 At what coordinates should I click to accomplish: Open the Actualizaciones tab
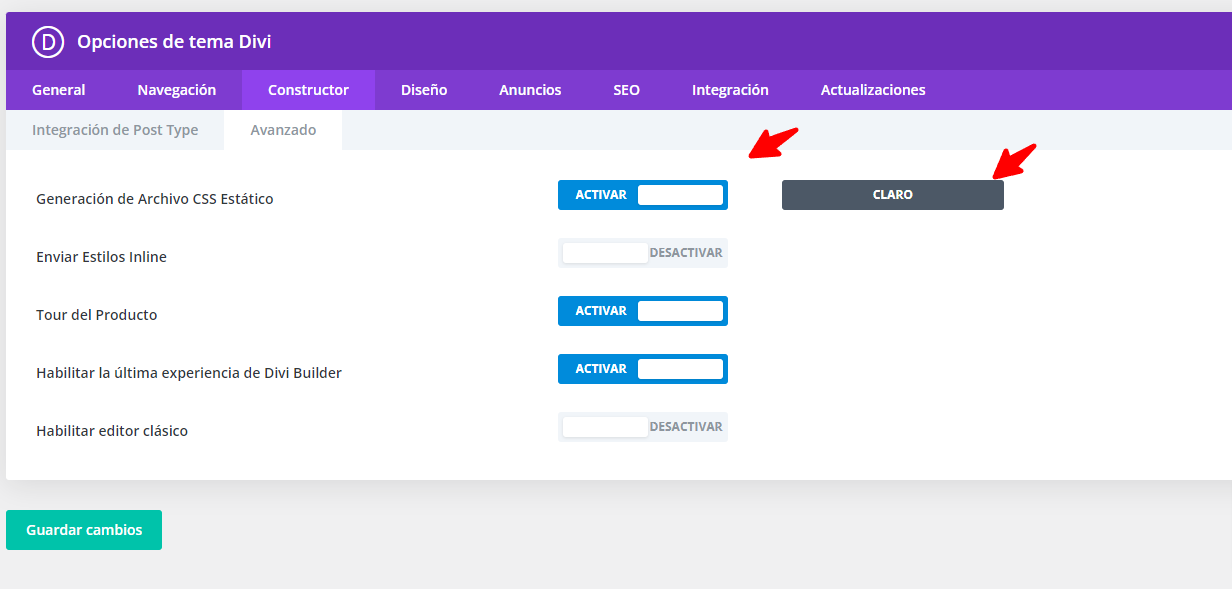click(x=873, y=90)
